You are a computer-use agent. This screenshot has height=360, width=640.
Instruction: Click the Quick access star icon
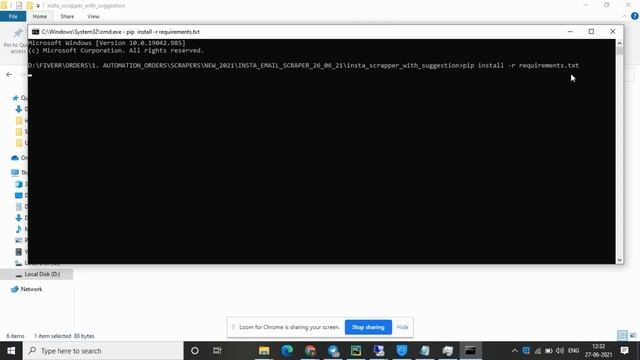click(x=16, y=98)
